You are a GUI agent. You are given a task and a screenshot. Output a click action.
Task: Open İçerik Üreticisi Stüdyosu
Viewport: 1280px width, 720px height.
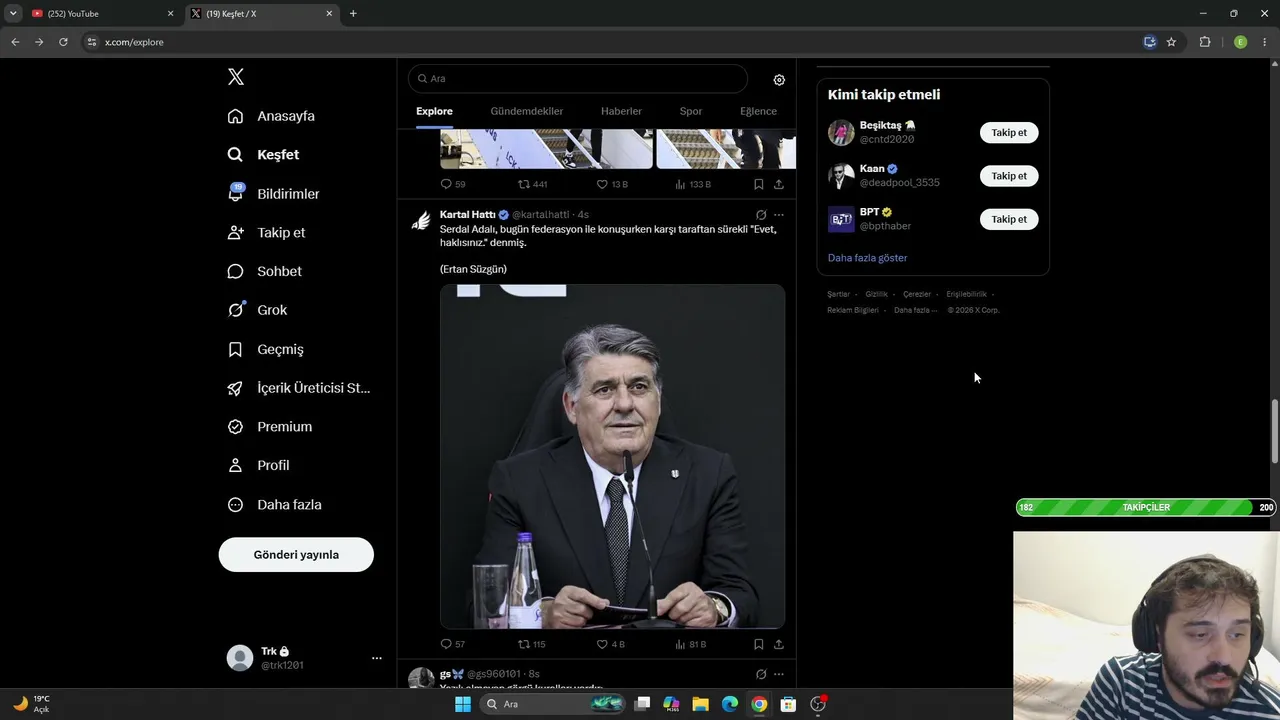[x=299, y=388]
